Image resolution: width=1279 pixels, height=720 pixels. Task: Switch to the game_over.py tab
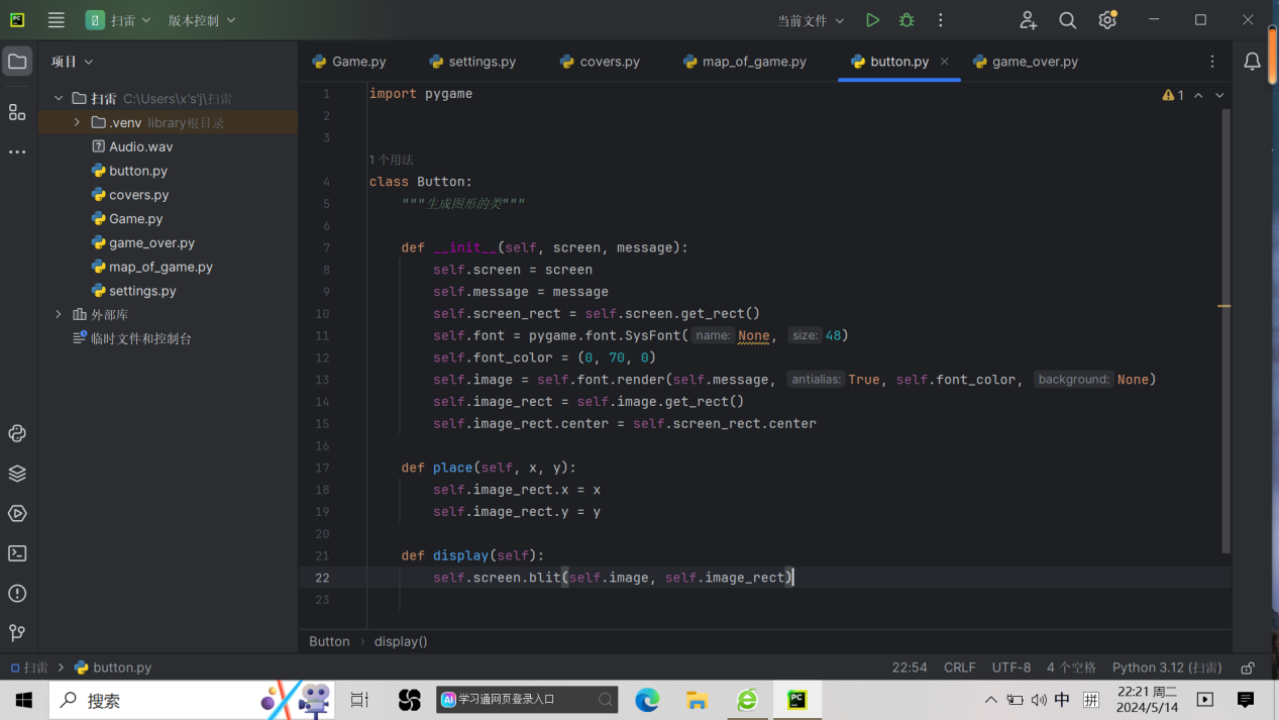pos(1034,62)
